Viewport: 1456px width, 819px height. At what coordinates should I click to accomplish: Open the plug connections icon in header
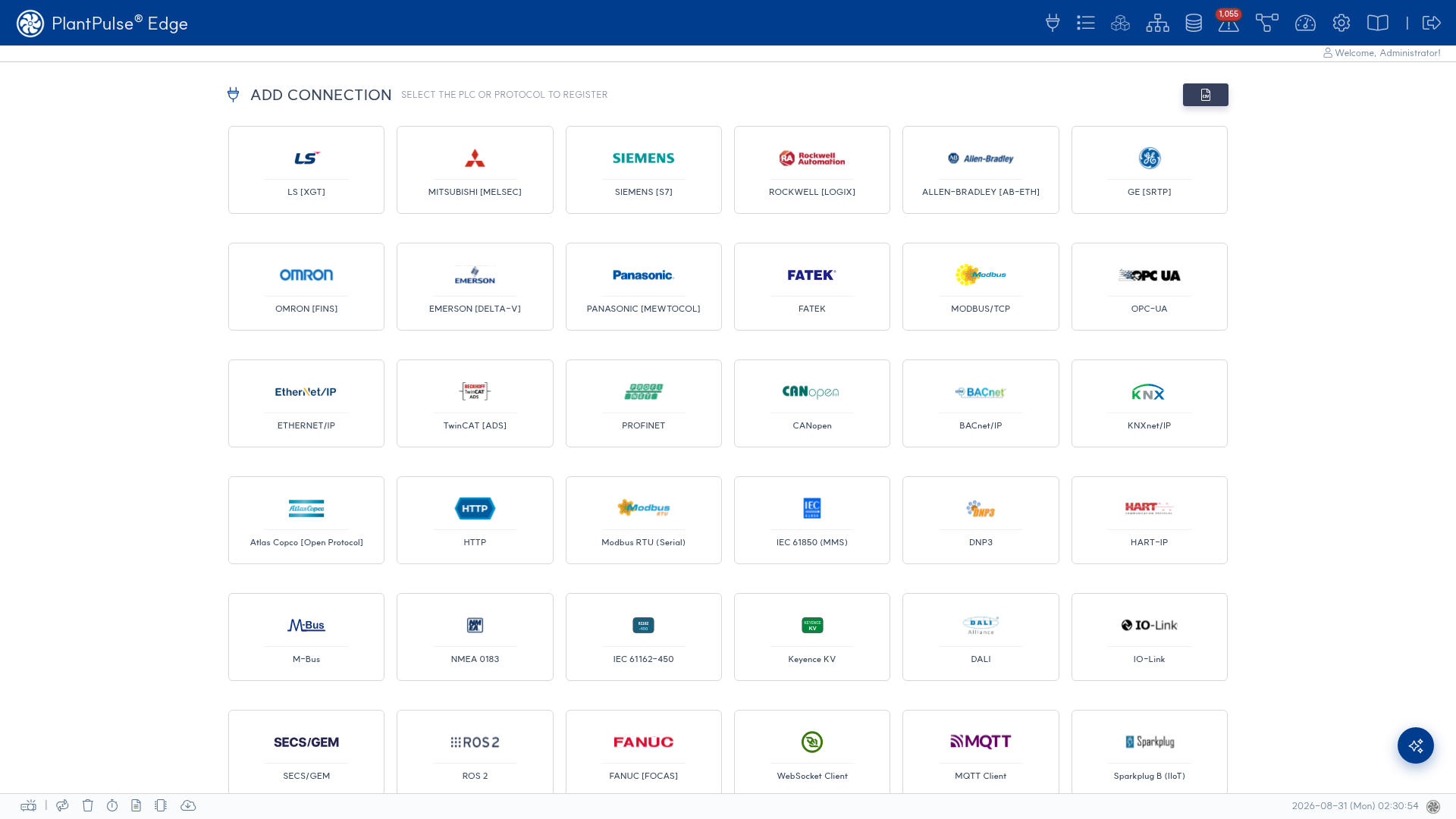[1053, 23]
